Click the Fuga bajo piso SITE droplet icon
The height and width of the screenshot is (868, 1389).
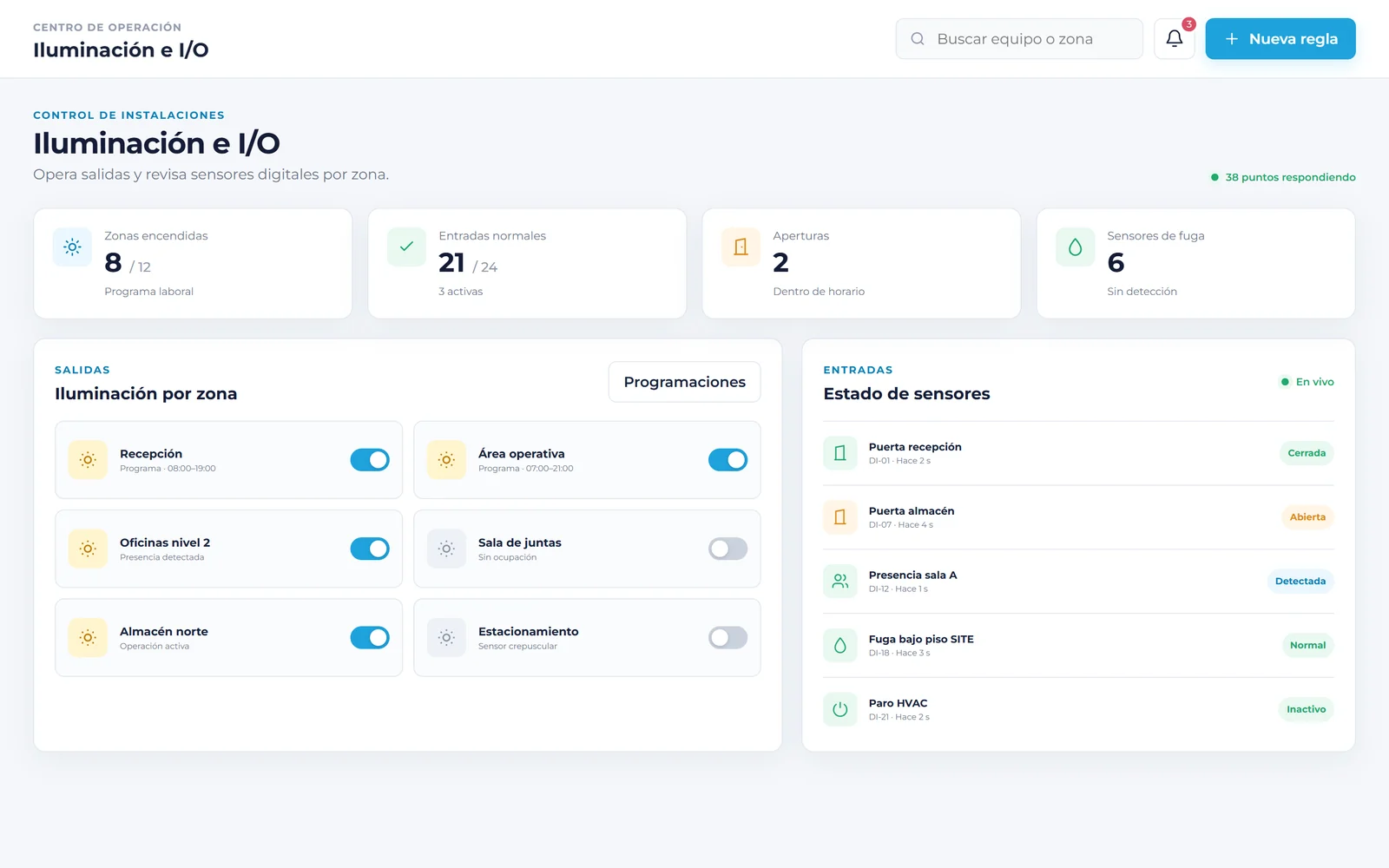tap(840, 646)
